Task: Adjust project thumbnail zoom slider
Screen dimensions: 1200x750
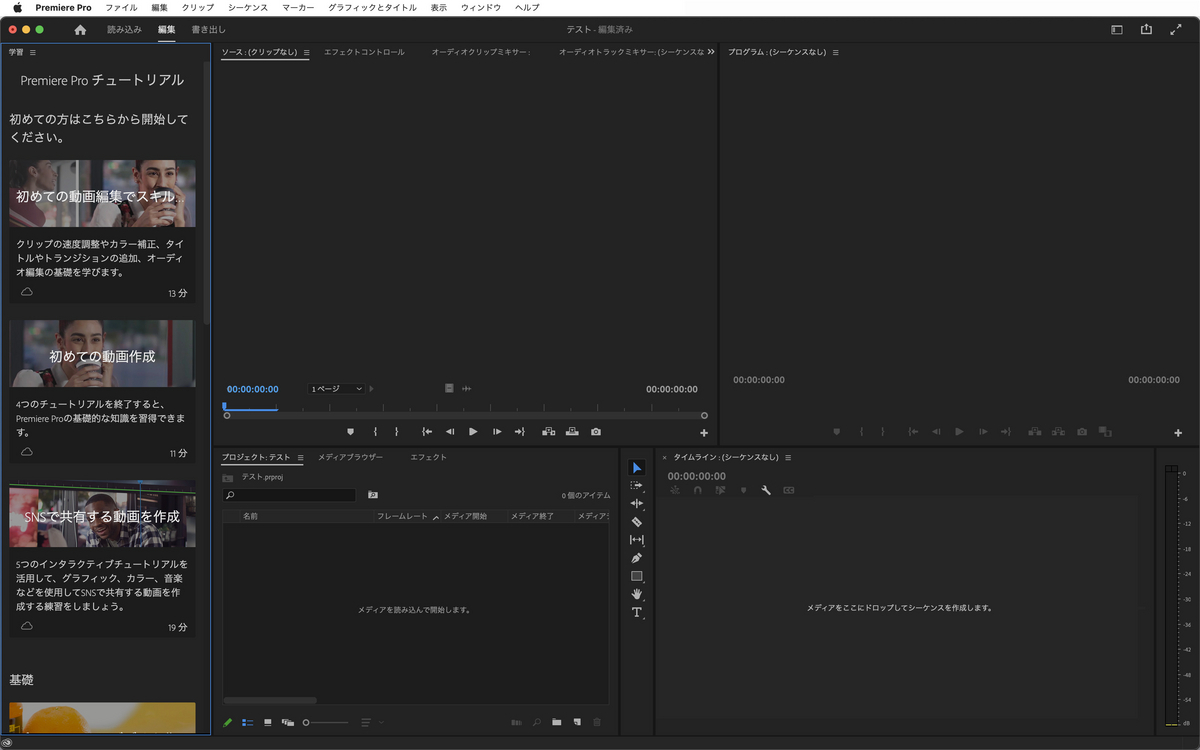Action: tap(326, 722)
